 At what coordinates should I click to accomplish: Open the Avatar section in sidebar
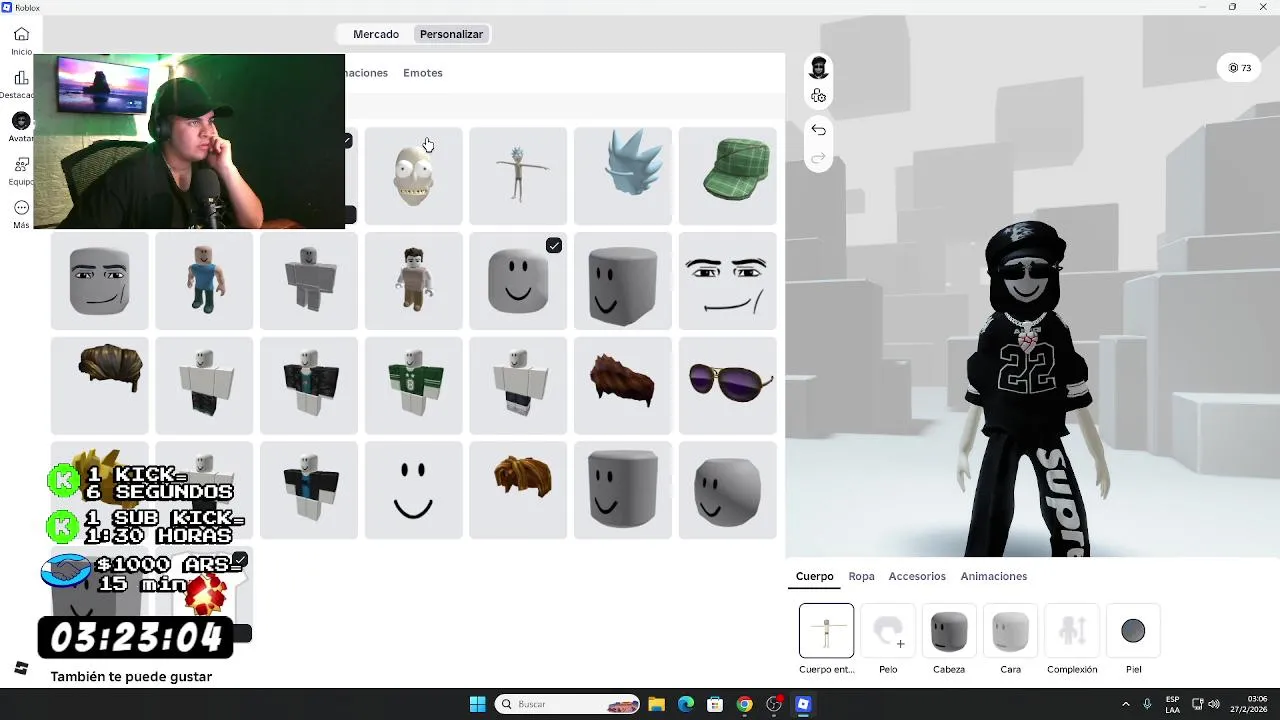tap(21, 127)
